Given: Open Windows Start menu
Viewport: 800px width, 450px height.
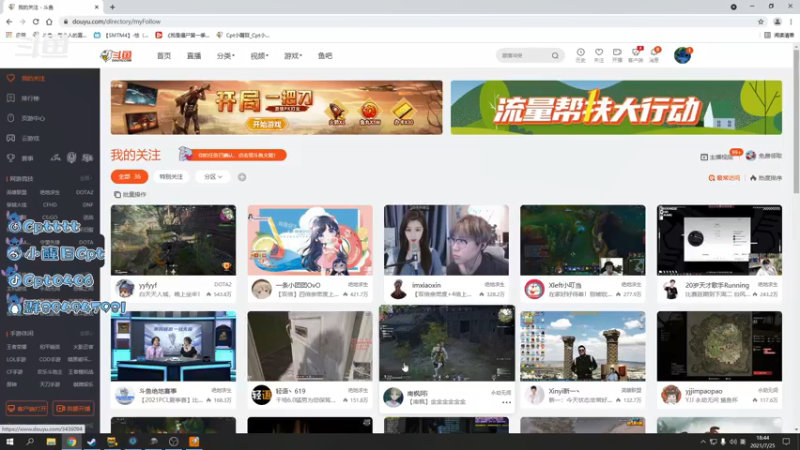Looking at the screenshot, I should point(10,441).
